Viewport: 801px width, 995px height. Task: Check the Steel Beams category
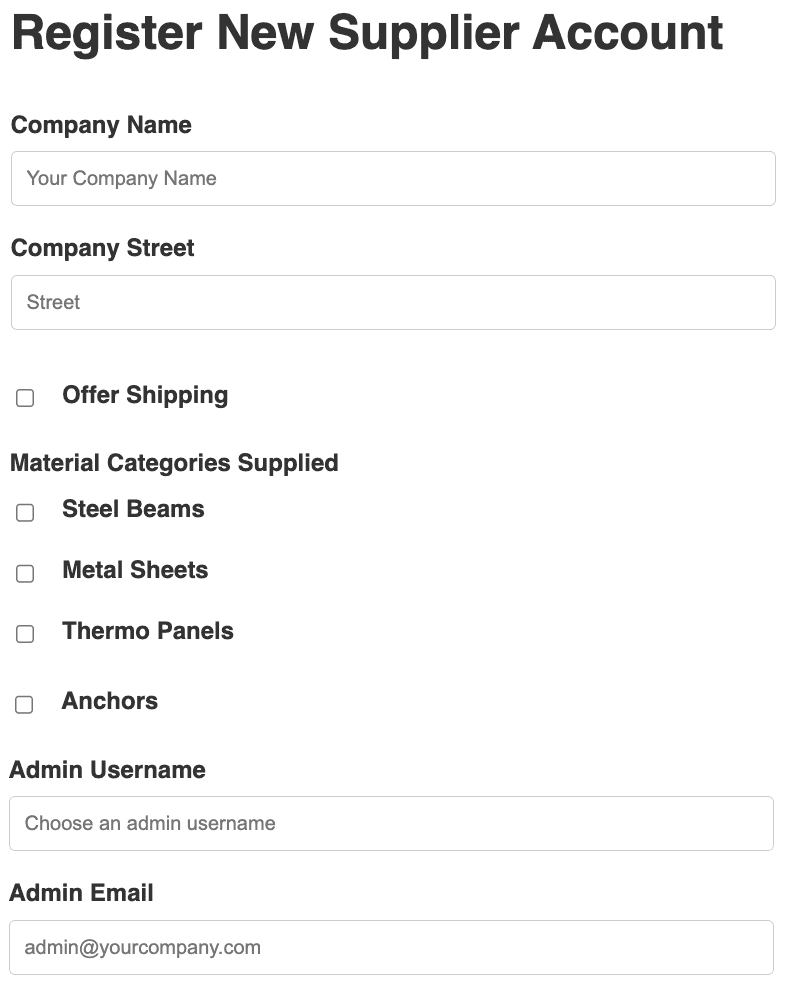[x=24, y=512]
